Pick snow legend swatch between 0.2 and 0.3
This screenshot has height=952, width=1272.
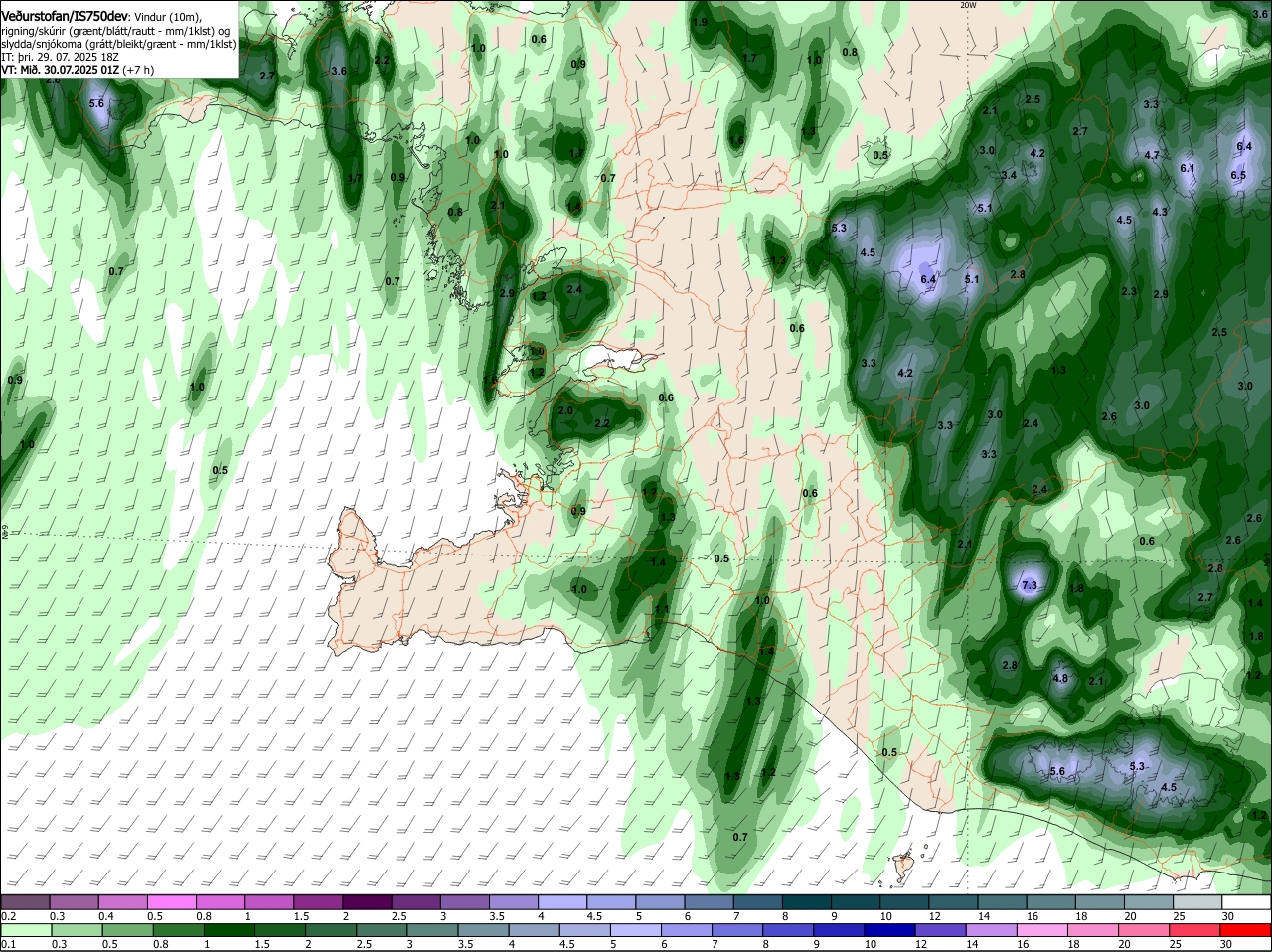(x=26, y=901)
